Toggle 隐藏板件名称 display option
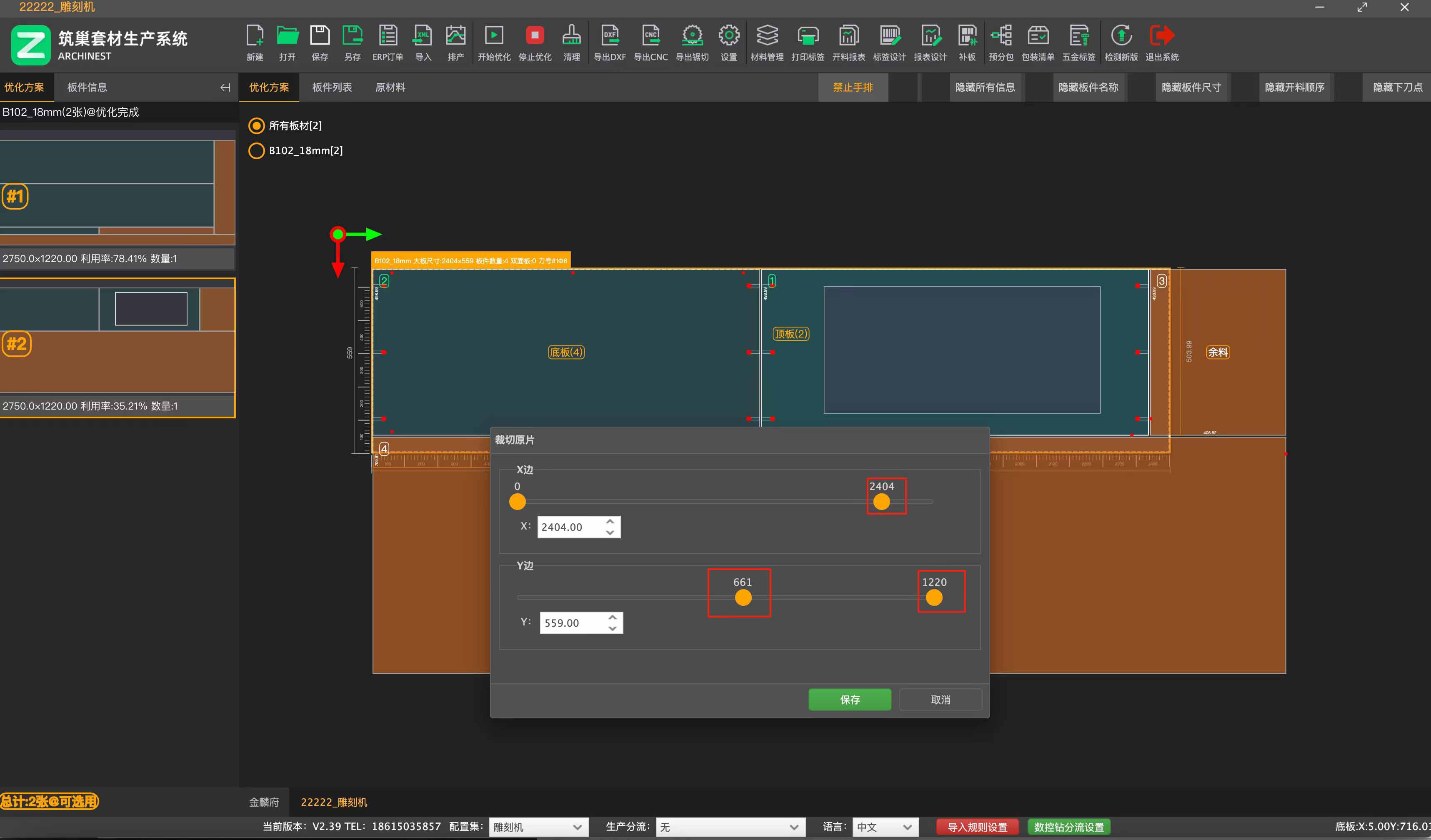 click(1088, 87)
